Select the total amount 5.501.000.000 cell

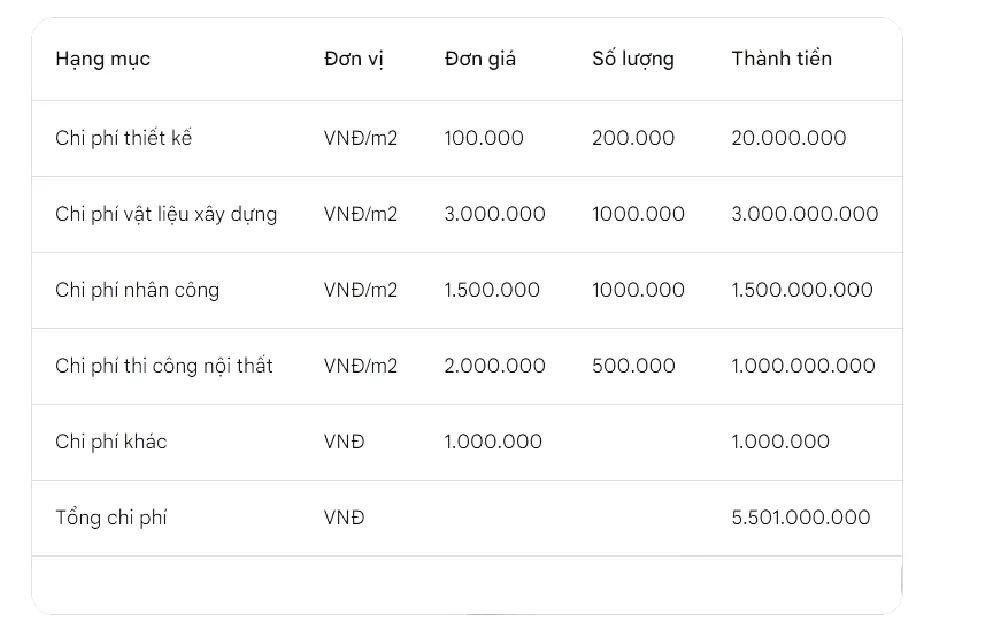[800, 517]
